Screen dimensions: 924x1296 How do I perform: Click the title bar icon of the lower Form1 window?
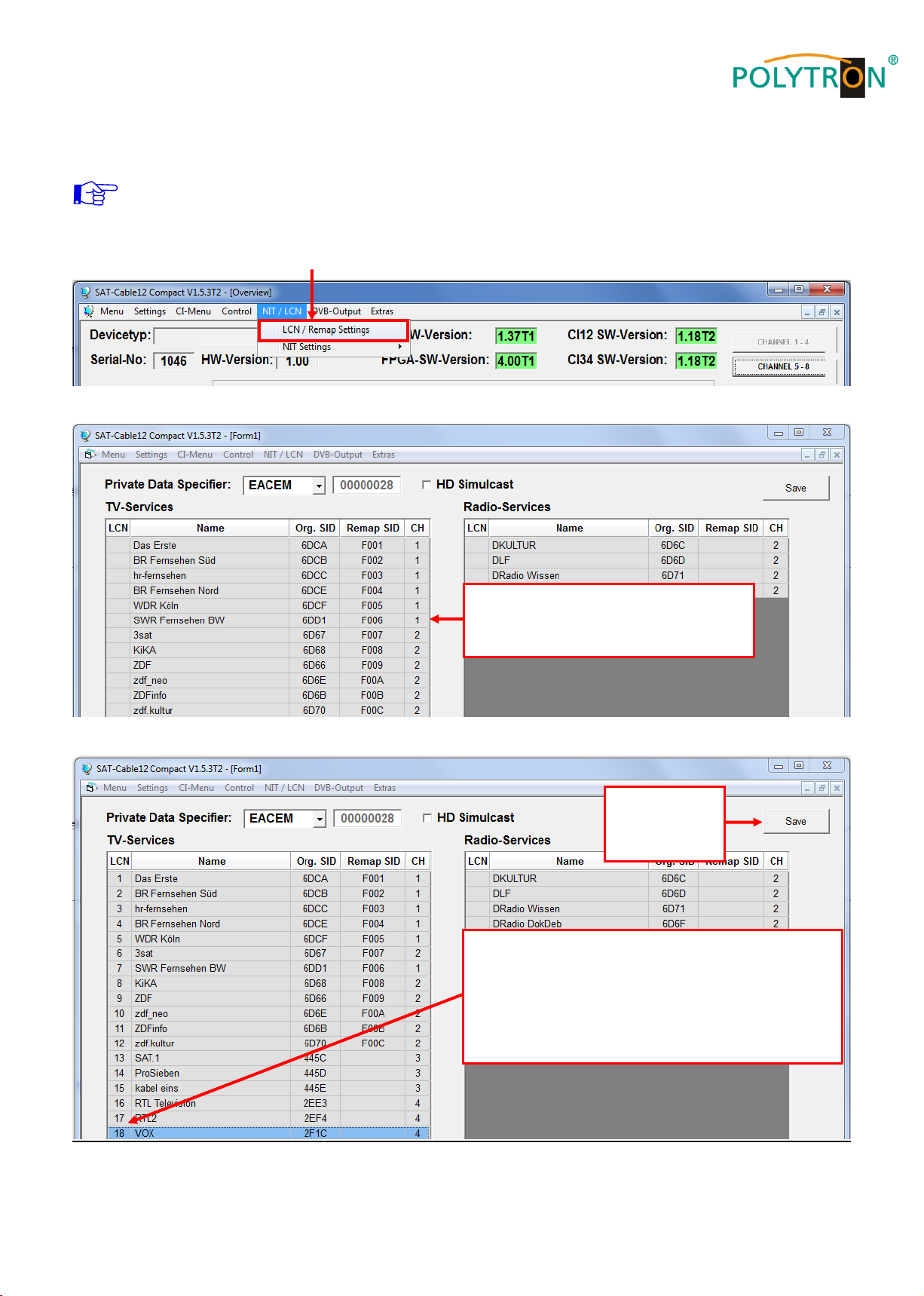coord(87,768)
